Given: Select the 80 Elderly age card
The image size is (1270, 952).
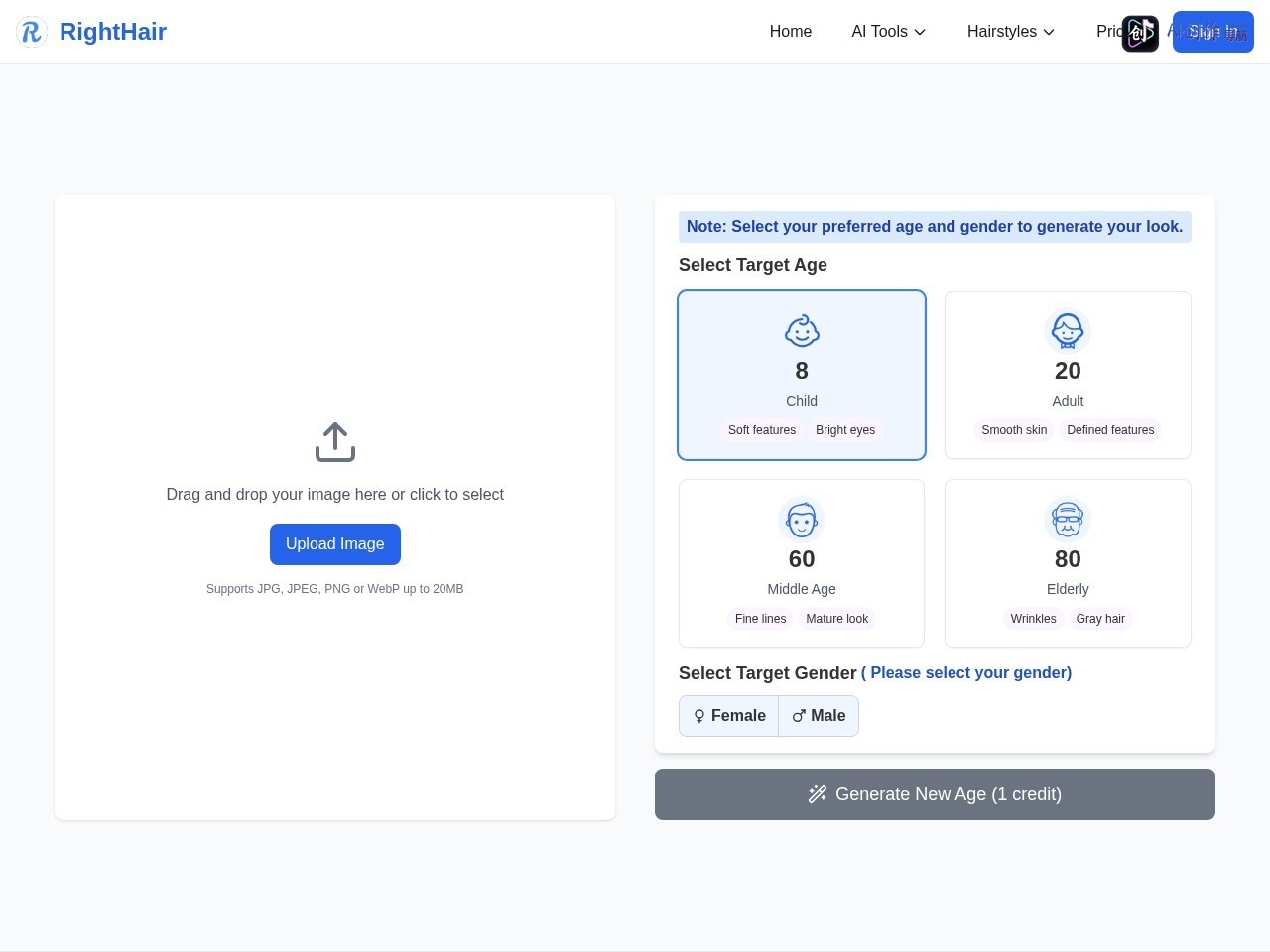Looking at the screenshot, I should (1068, 563).
